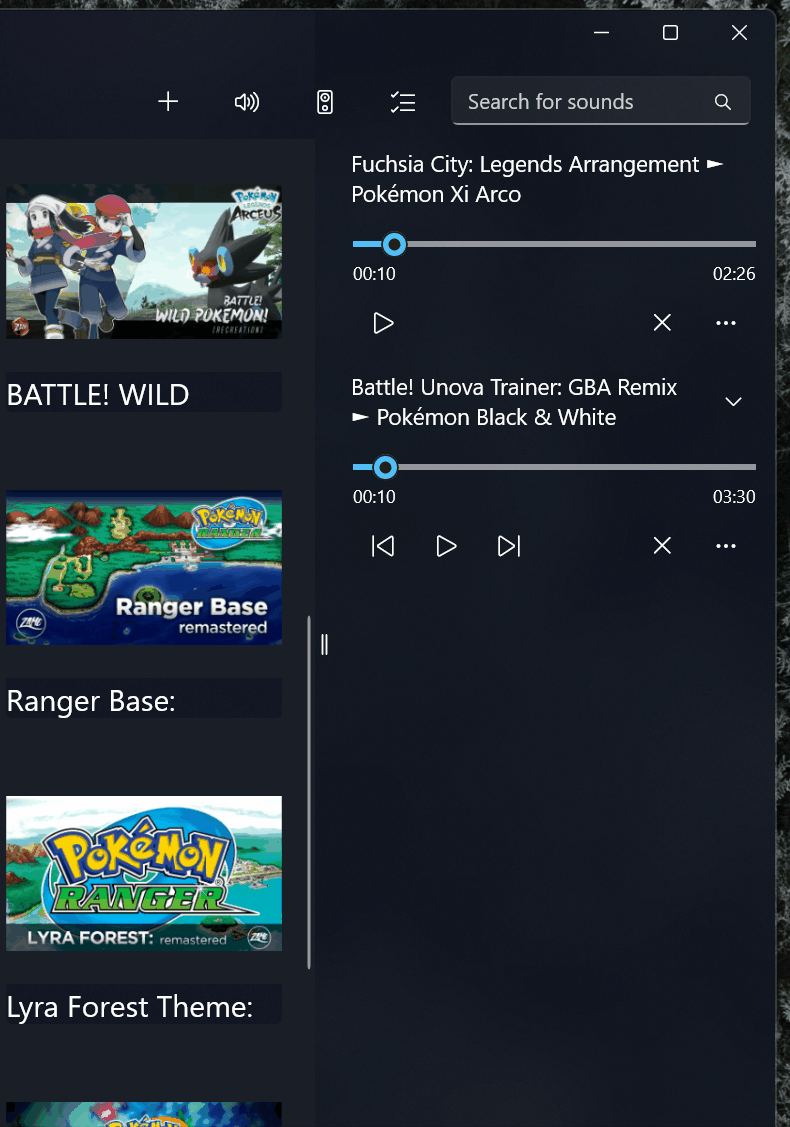Image resolution: width=790 pixels, height=1127 pixels.
Task: Open more options for Unova Trainer player
Action: pyautogui.click(x=726, y=546)
